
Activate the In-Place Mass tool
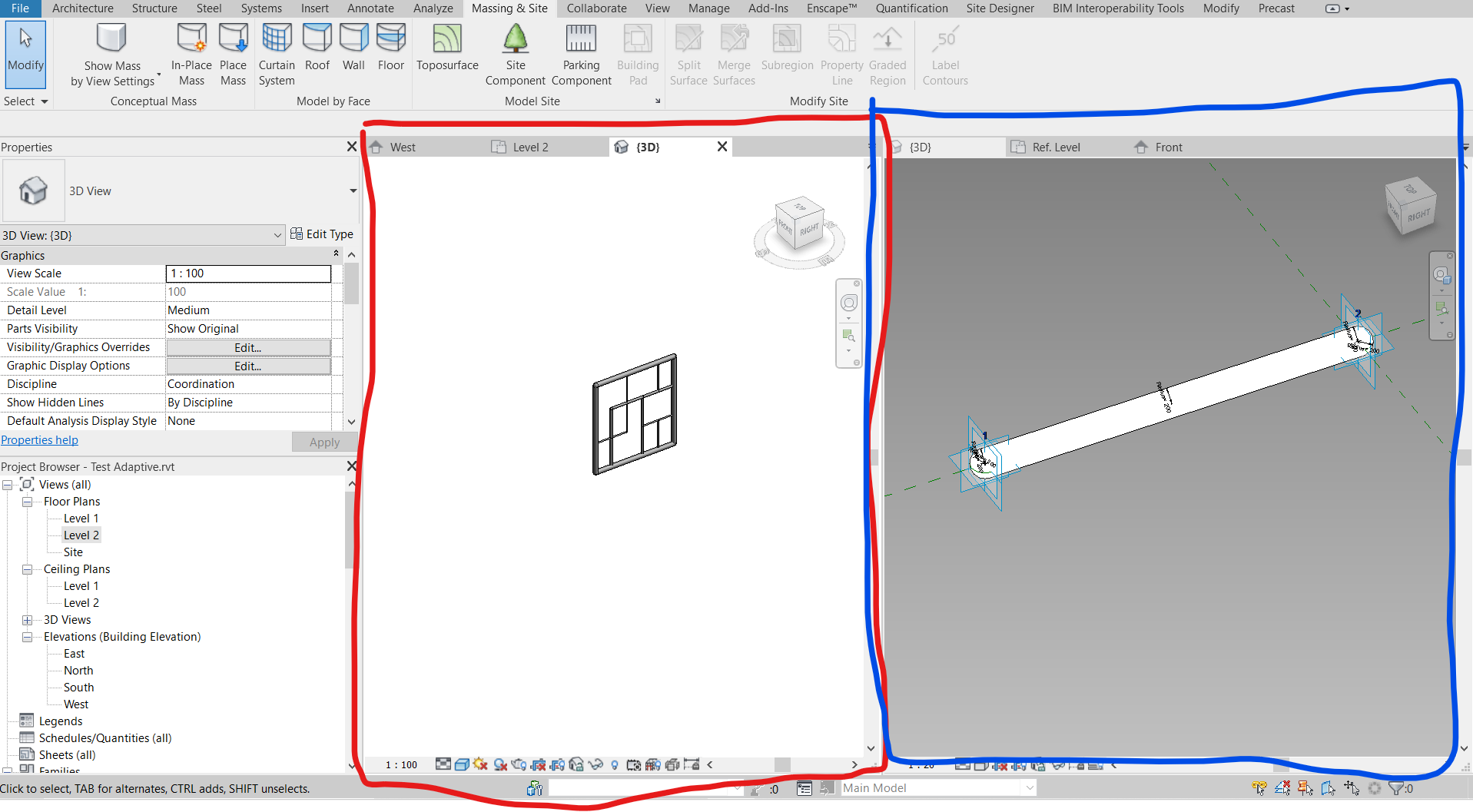pyautogui.click(x=191, y=53)
